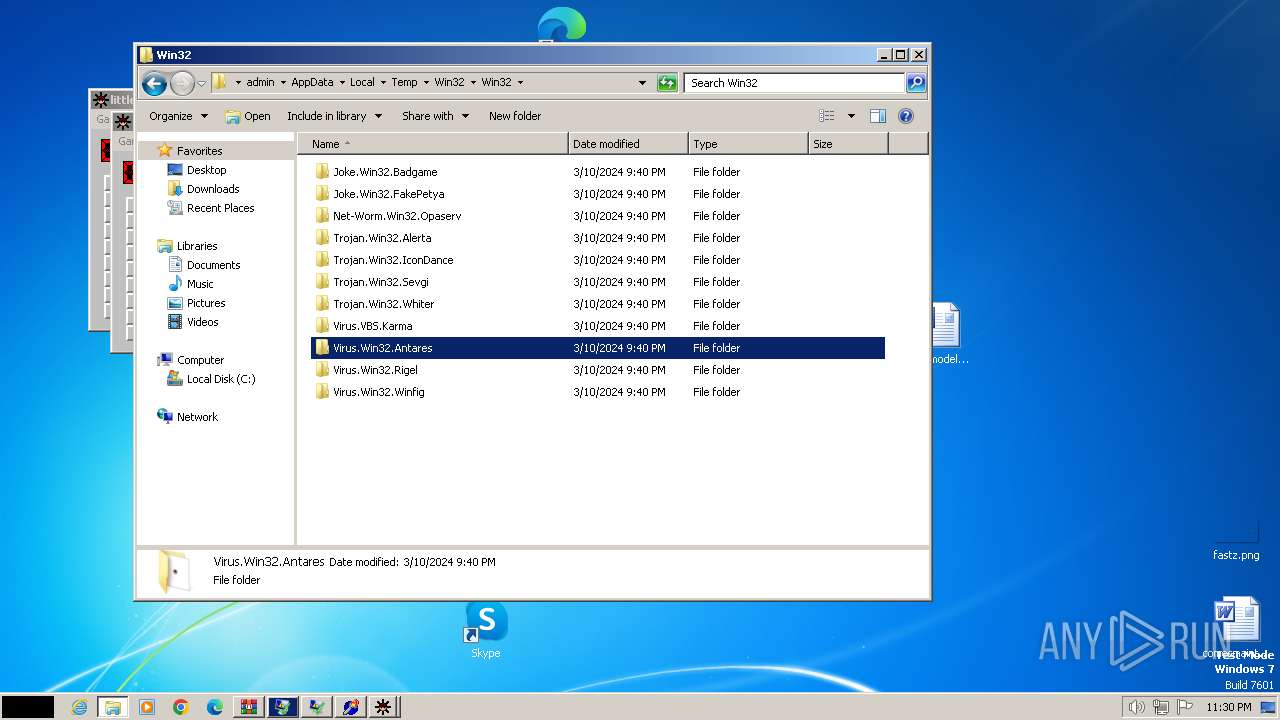Click in the Search Win32 field
1280x720 pixels.
(x=795, y=83)
